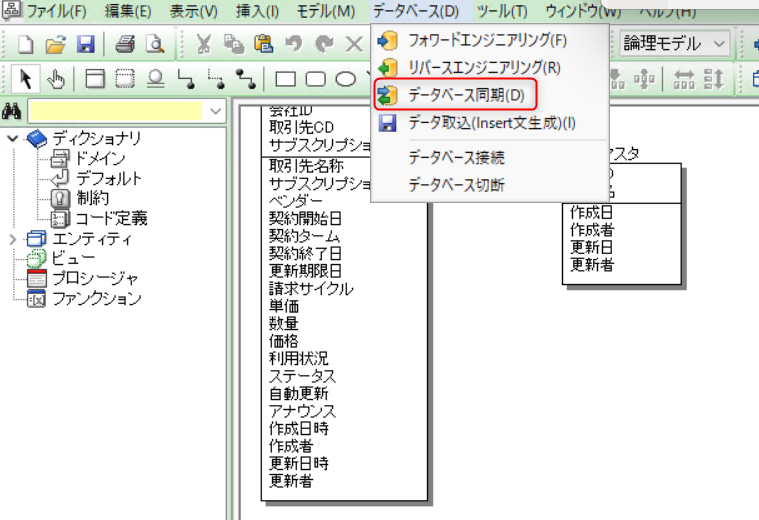This screenshot has height=520, width=759.
Task: Choose データベース同期(D) from the menu
Action: pos(465,95)
